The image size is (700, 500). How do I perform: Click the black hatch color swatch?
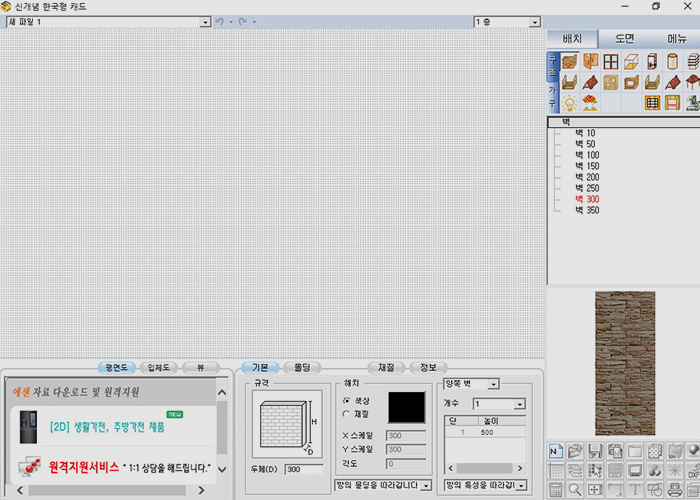click(x=406, y=407)
